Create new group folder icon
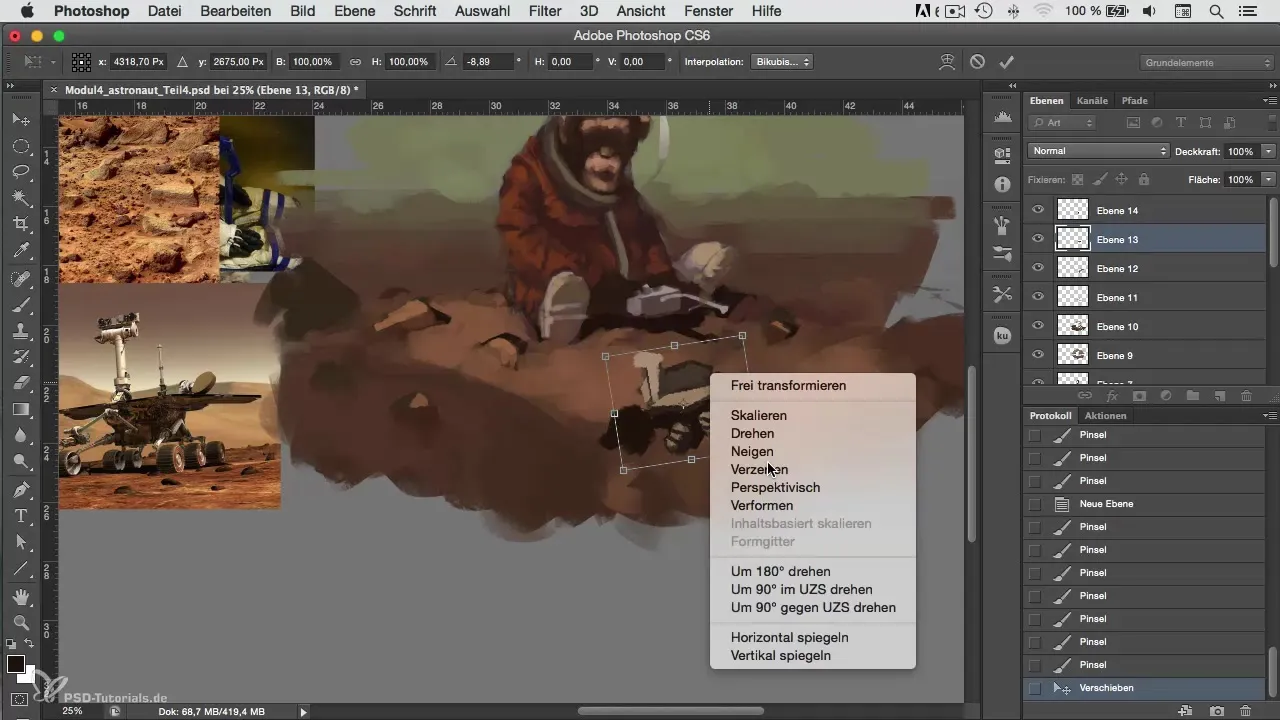 click(x=1192, y=396)
